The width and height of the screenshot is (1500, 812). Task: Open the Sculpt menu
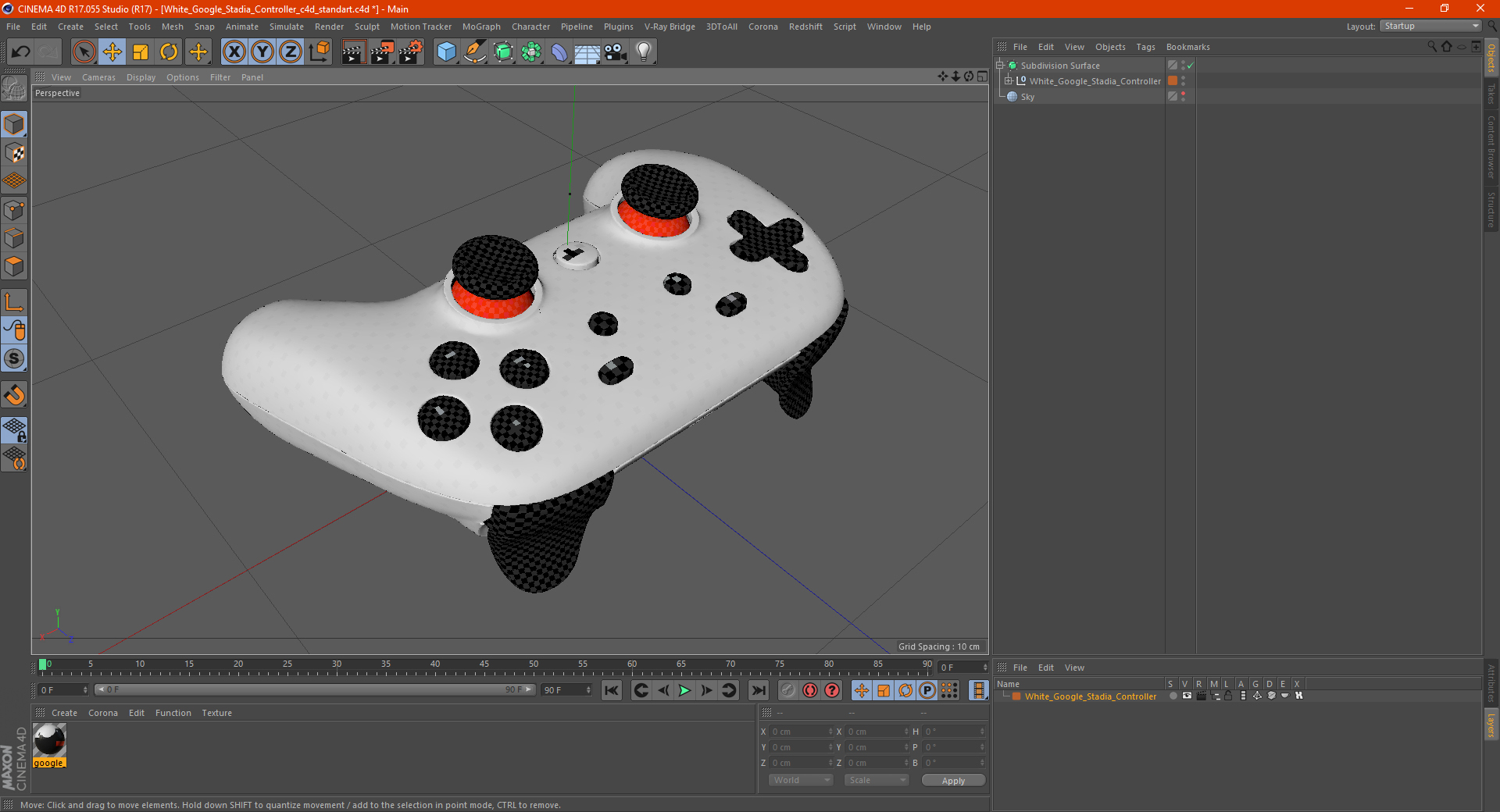tap(366, 27)
